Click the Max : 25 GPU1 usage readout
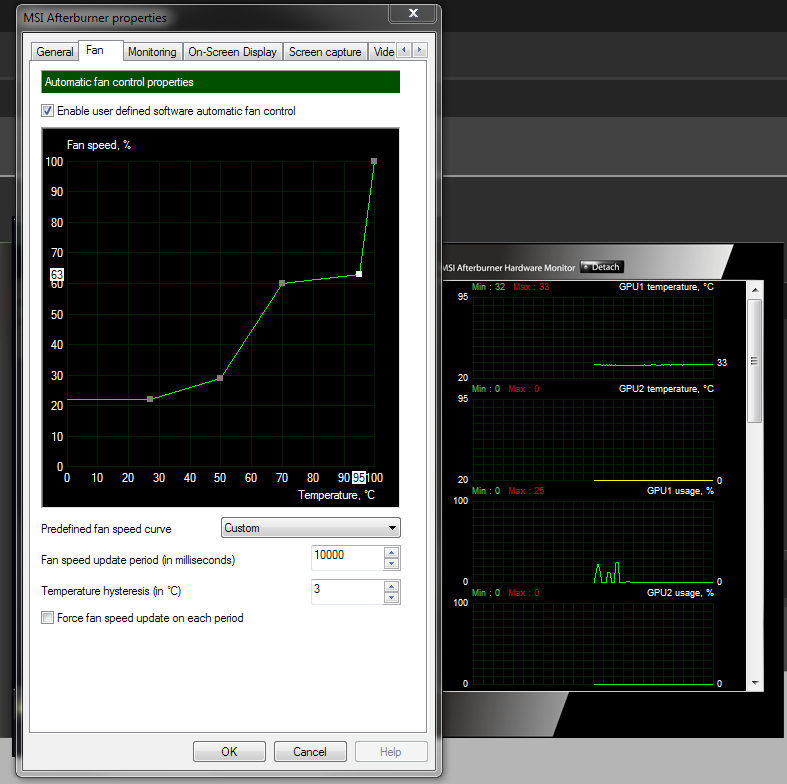Screen dimensions: 787x784 pyautogui.click(x=526, y=490)
